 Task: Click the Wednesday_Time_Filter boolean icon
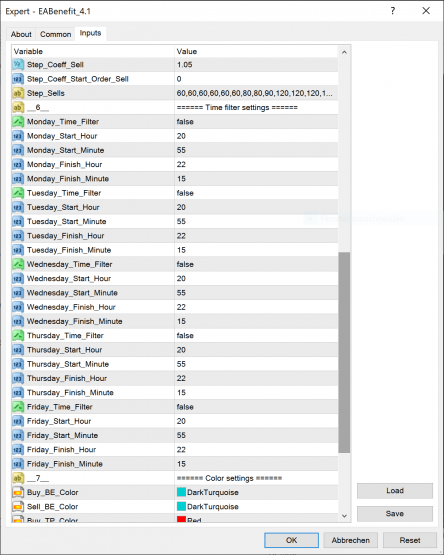click(18, 264)
